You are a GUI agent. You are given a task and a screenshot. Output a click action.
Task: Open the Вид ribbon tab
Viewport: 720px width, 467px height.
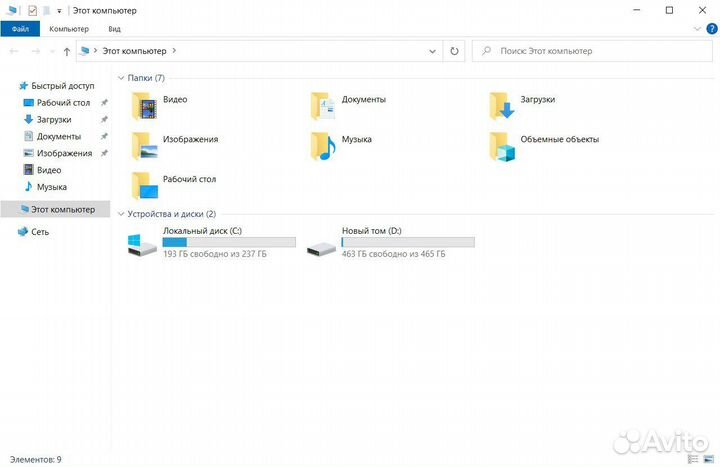pos(114,29)
